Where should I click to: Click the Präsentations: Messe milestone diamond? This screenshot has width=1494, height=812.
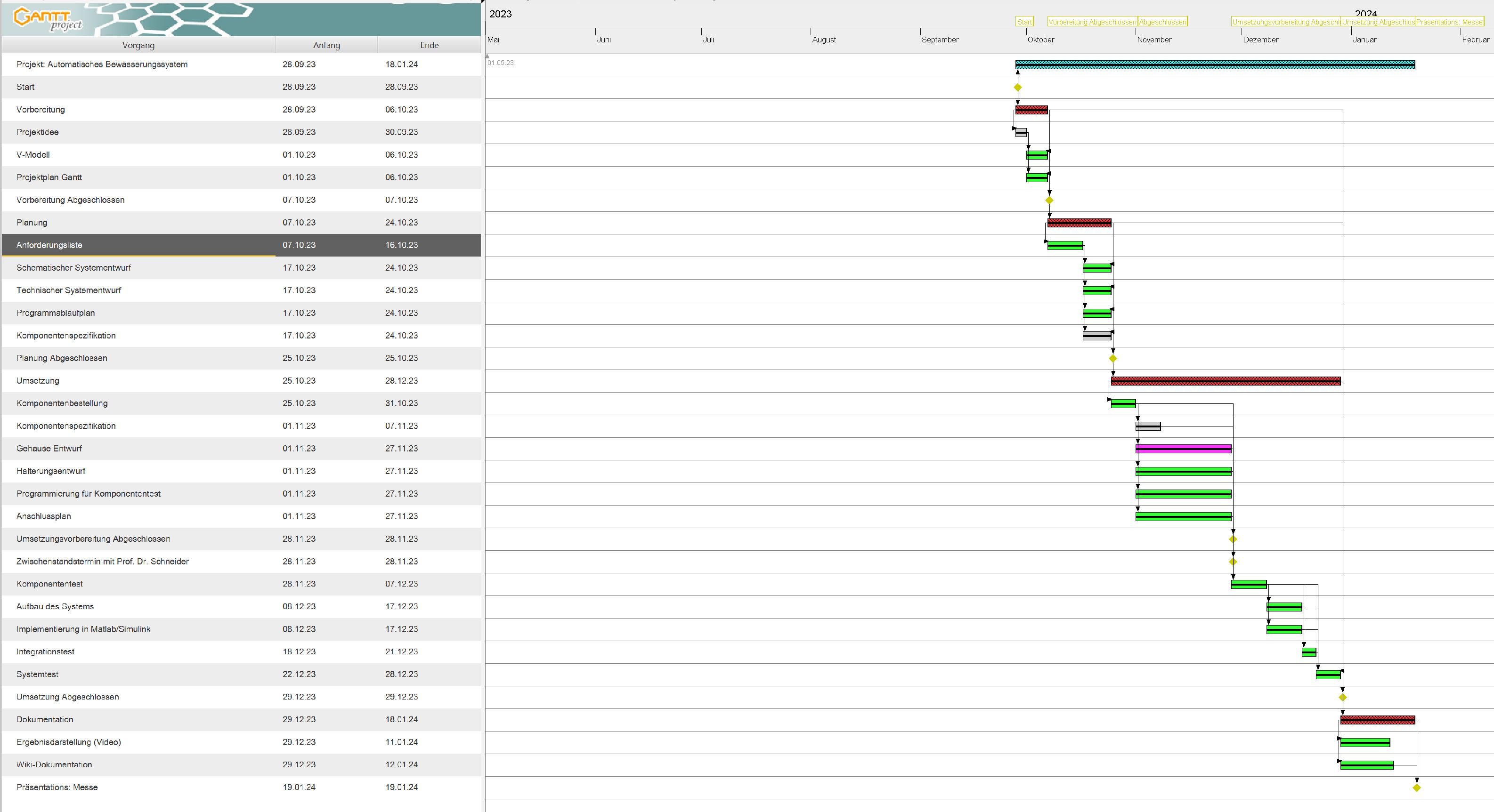coord(1416,788)
